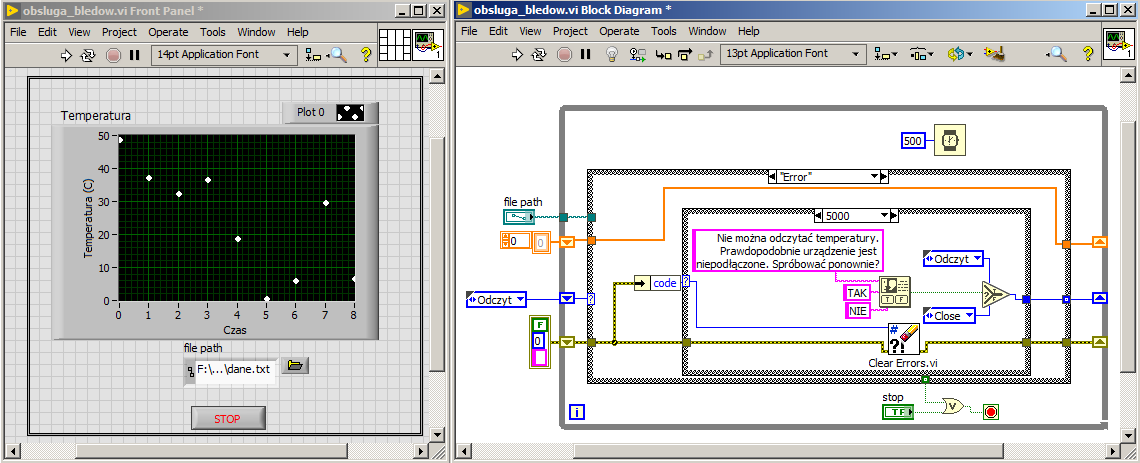The image size is (1140, 463).
Task: Select the Clear Errors.vi node
Action: tap(903, 339)
